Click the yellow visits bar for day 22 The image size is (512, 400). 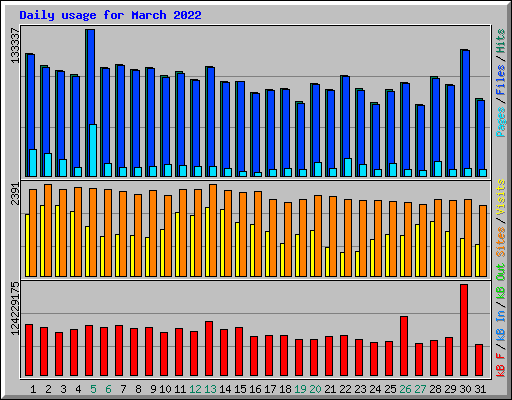pyautogui.click(x=342, y=265)
